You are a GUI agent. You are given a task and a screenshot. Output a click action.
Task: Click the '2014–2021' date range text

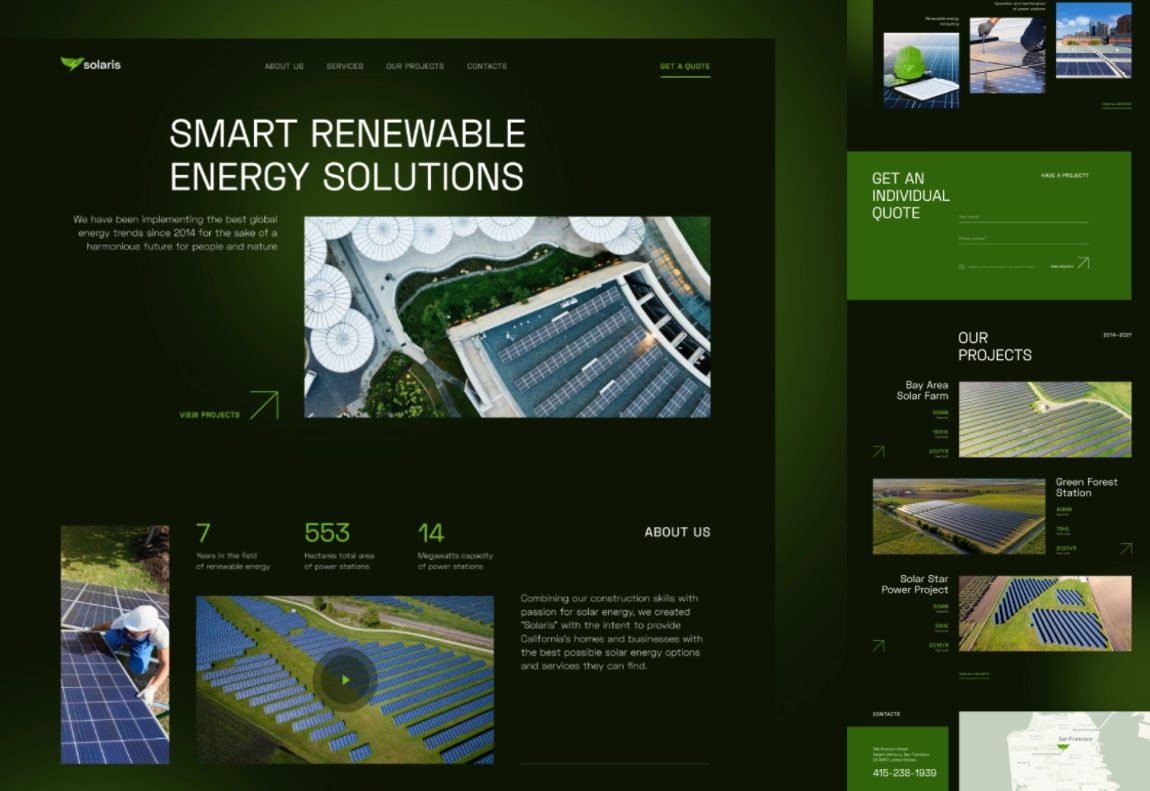point(1117,335)
